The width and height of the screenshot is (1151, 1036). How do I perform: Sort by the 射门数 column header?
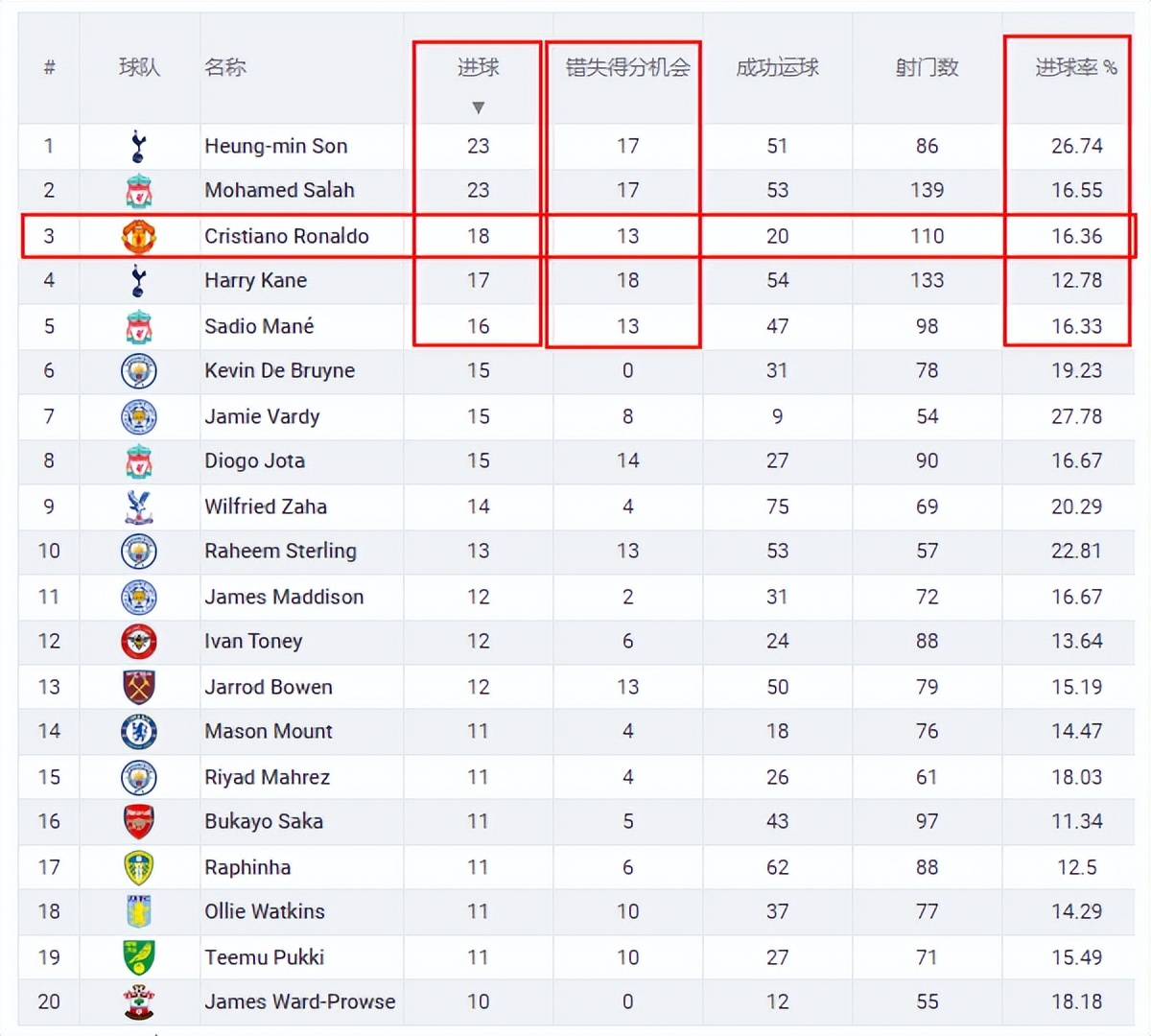click(x=927, y=67)
